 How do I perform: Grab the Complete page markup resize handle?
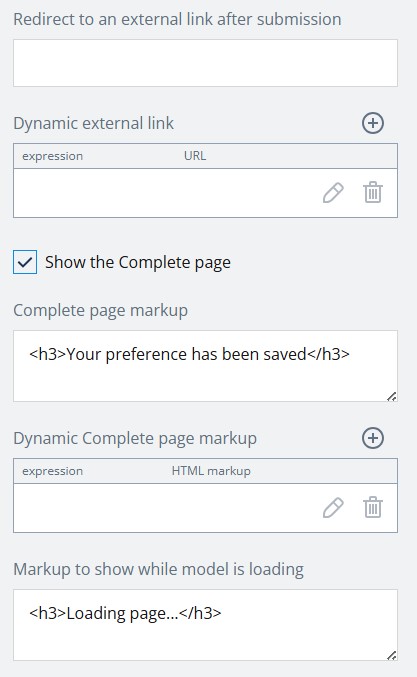click(x=392, y=396)
